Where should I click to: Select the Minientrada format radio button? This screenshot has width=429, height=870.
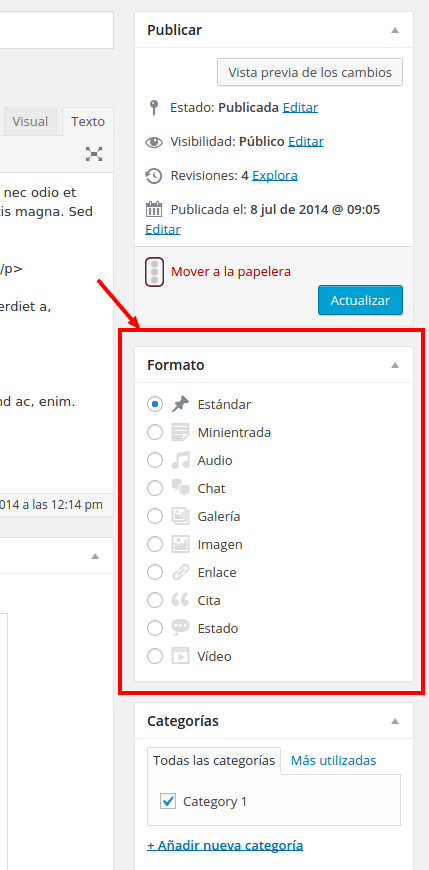[x=155, y=432]
